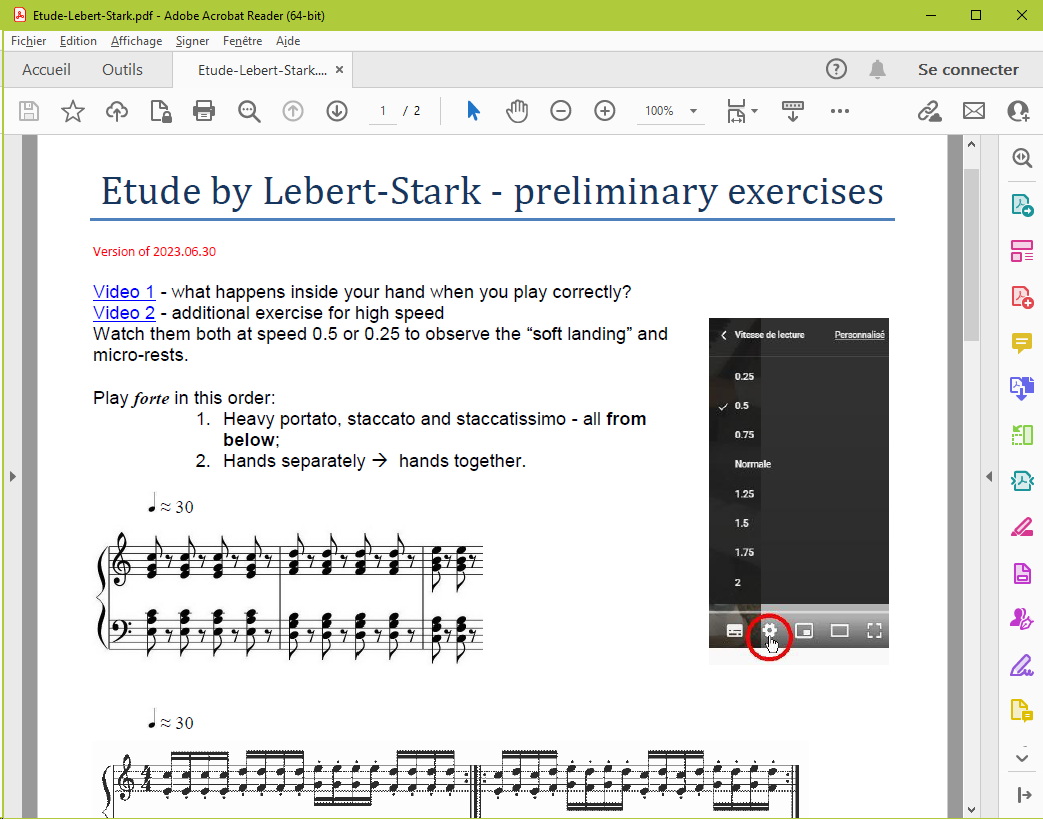
Task: Open the Comment tool in right sidebar
Action: (1021, 343)
